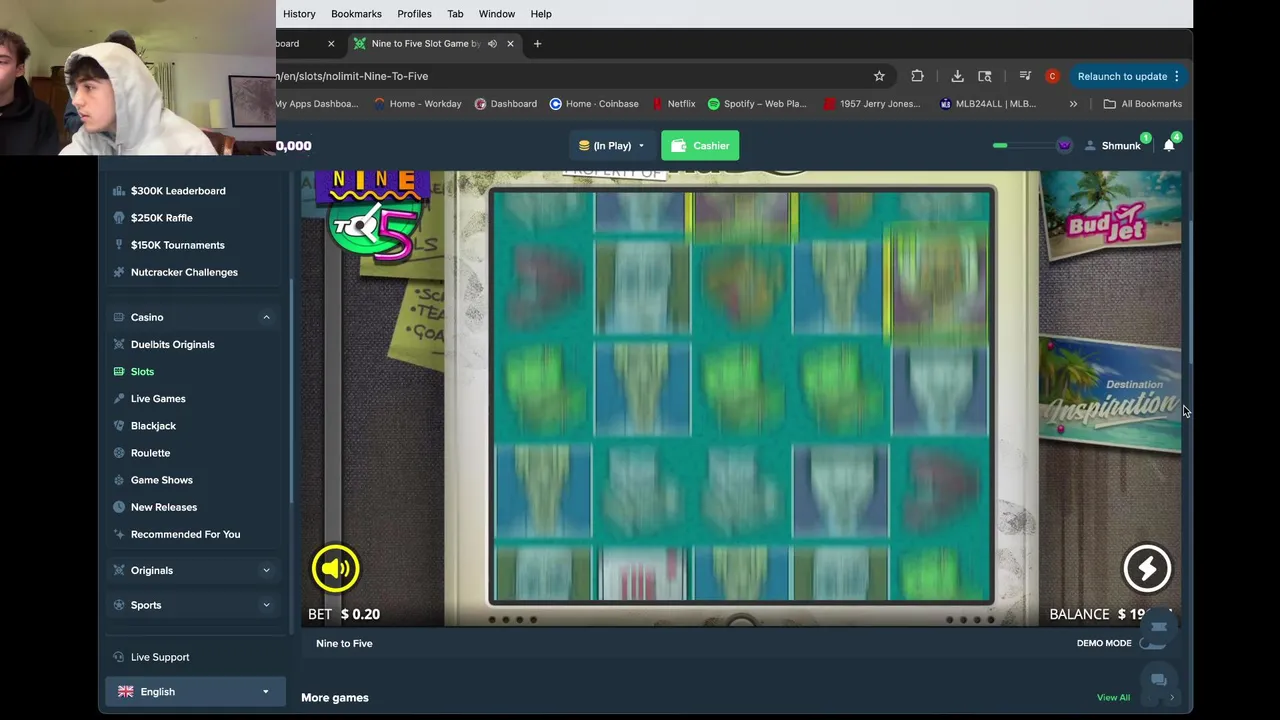Close the Nine to Five browser tab
Screen dimensions: 1280x720
click(510, 44)
